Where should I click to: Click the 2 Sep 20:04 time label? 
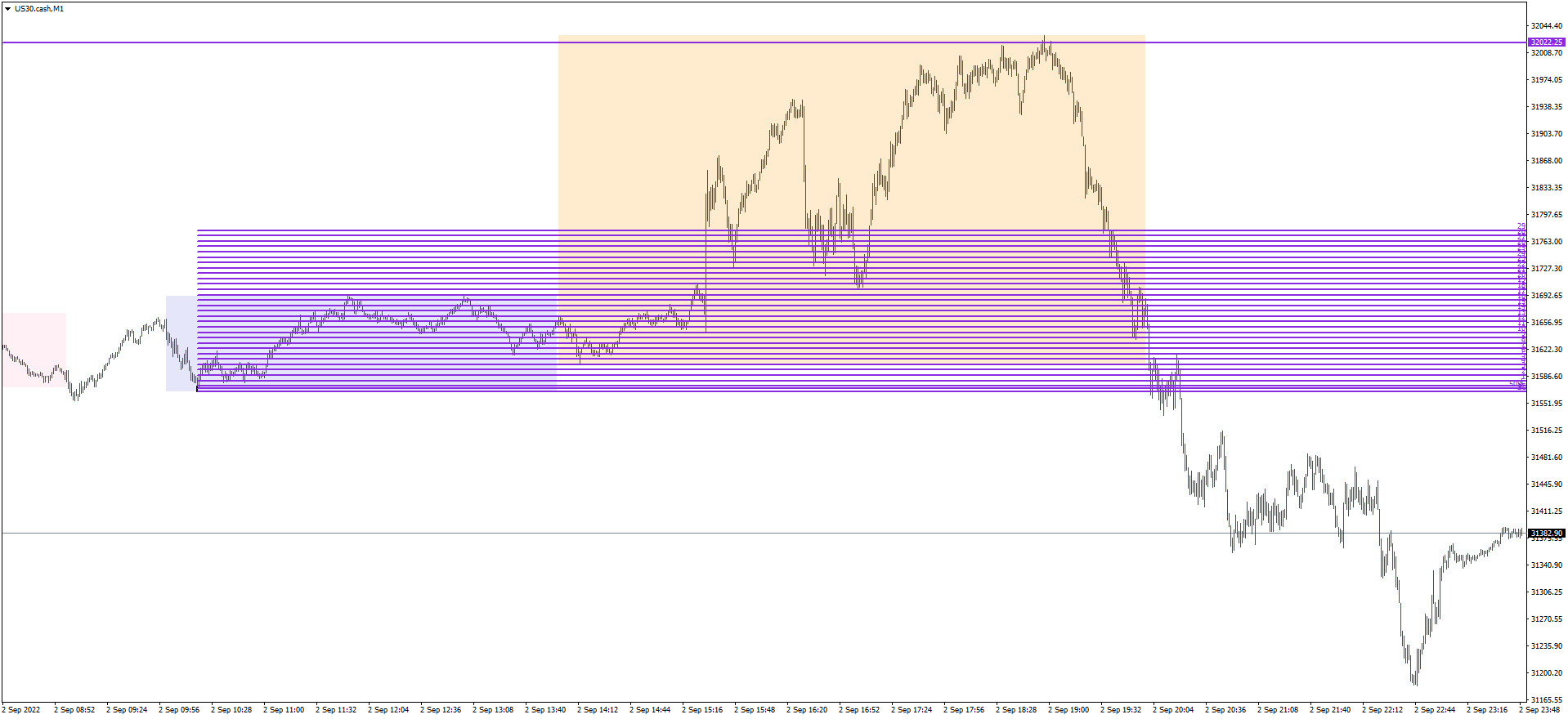[x=1173, y=710]
